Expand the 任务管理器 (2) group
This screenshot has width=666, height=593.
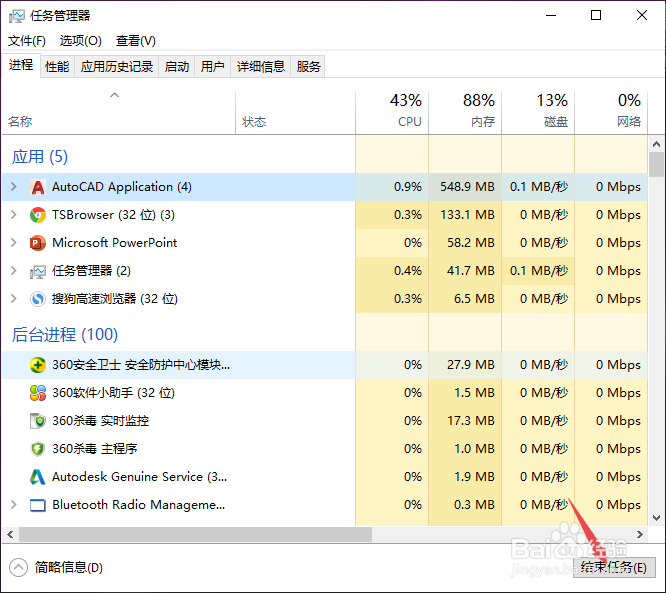(14, 271)
